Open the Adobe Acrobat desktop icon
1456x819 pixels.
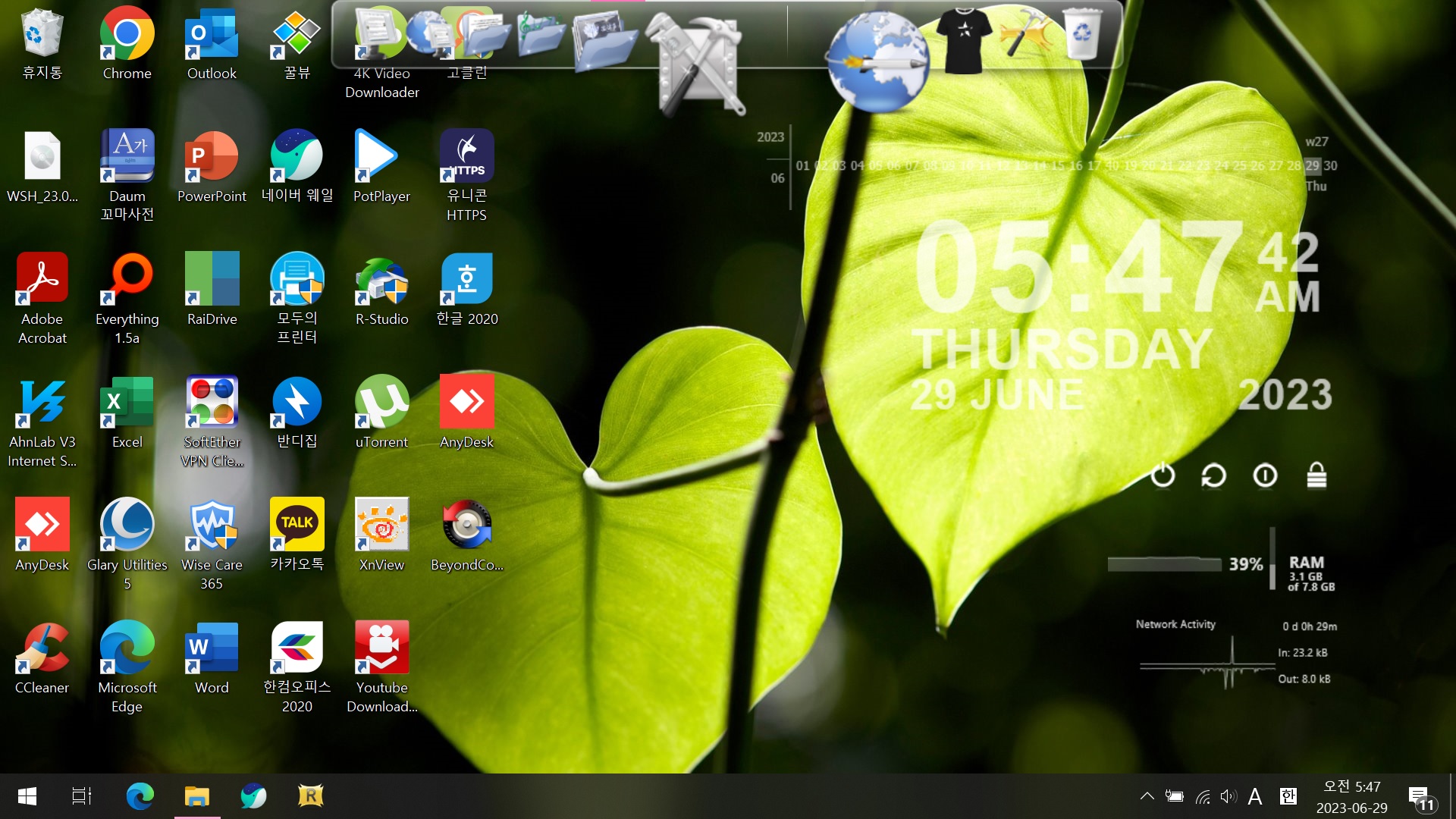pos(42,299)
